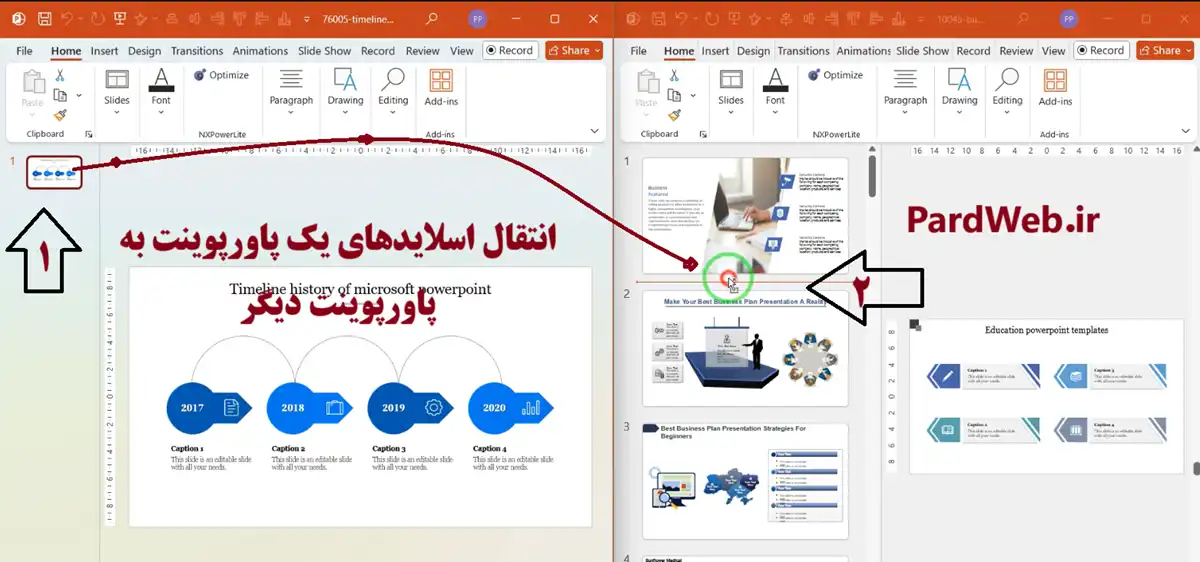This screenshot has height=562, width=1200.
Task: Collapse the ribbon chevron in left window
Action: 595,131
